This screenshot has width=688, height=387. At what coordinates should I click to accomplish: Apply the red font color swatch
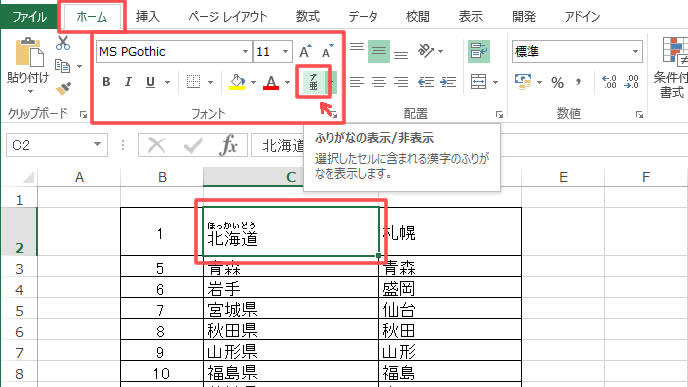(271, 82)
